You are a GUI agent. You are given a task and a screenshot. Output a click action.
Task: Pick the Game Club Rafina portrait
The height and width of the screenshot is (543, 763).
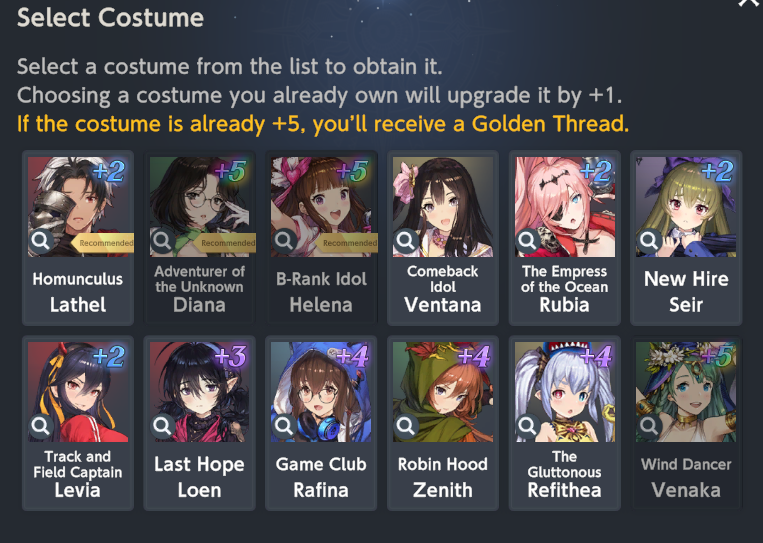[x=321, y=392]
